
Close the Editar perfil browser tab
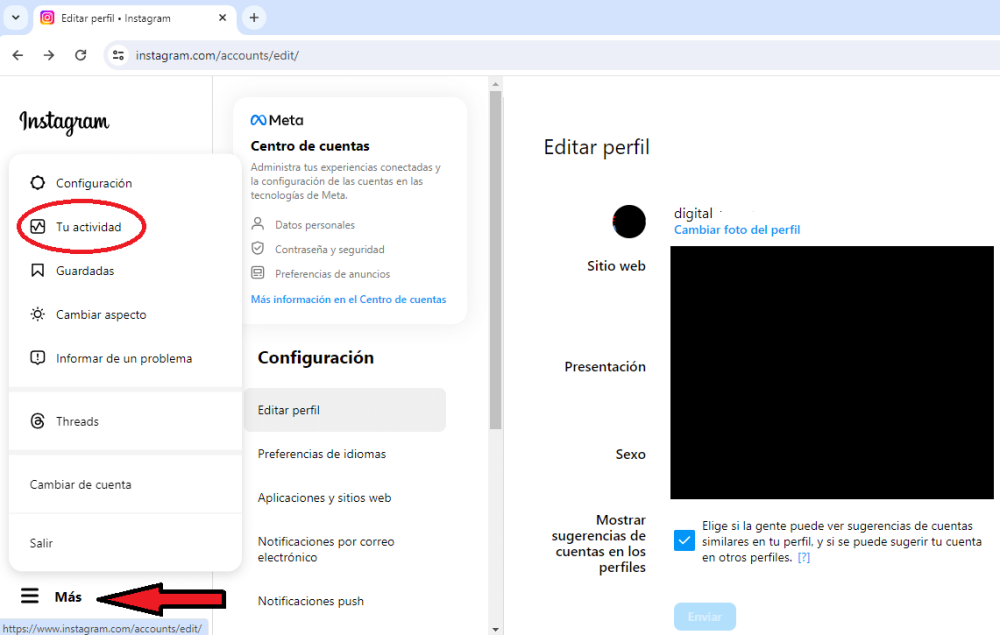pyautogui.click(x=223, y=18)
